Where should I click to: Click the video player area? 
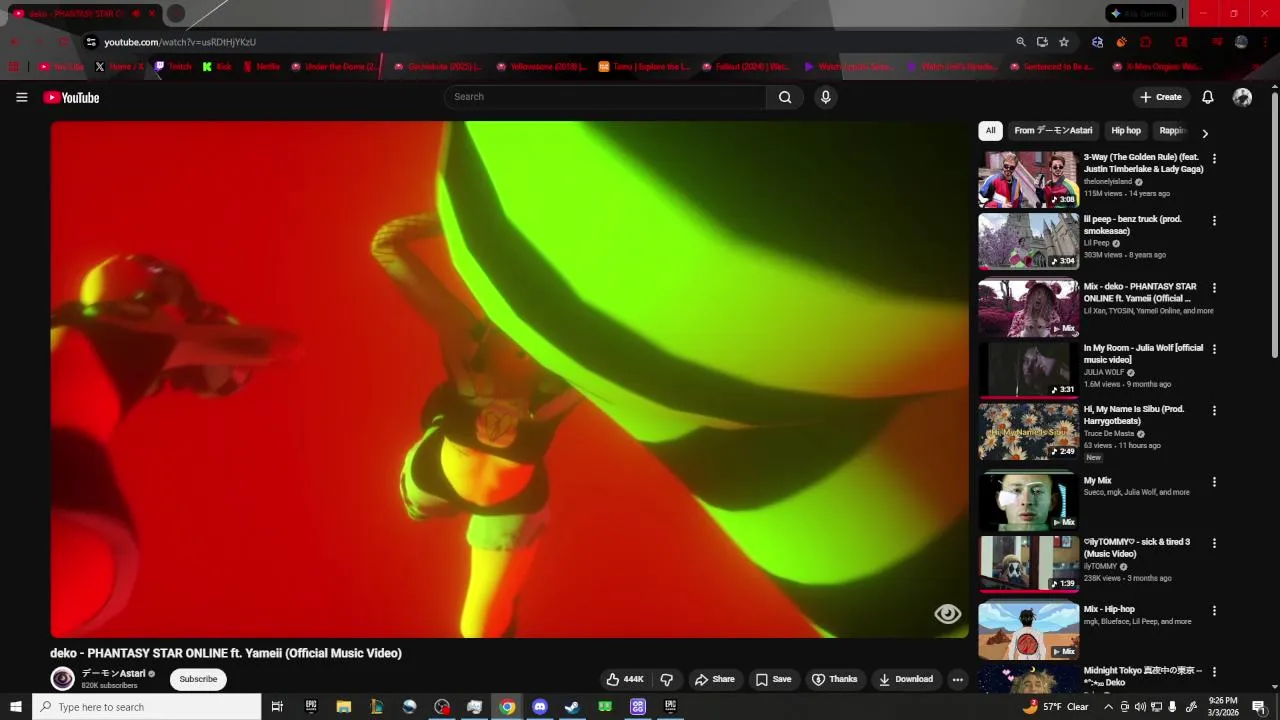point(509,379)
